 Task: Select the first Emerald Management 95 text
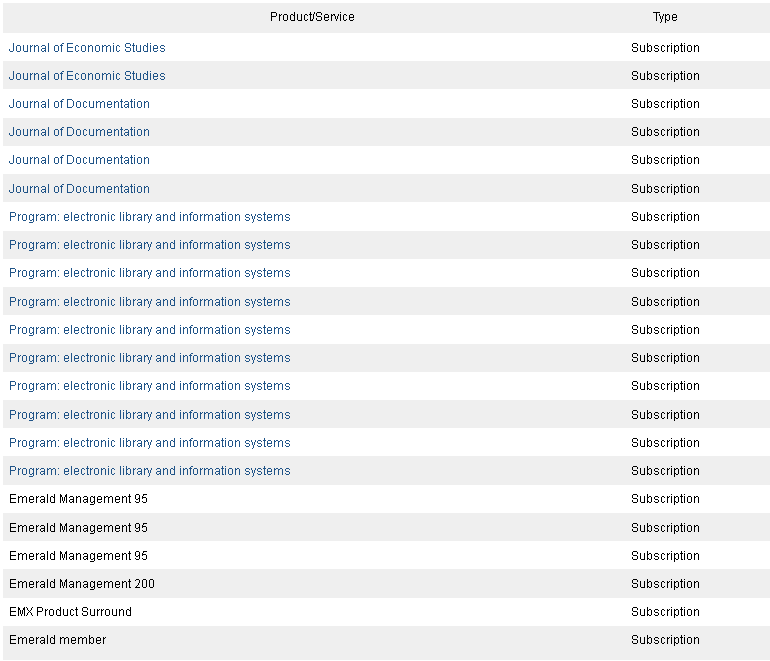[78, 498]
